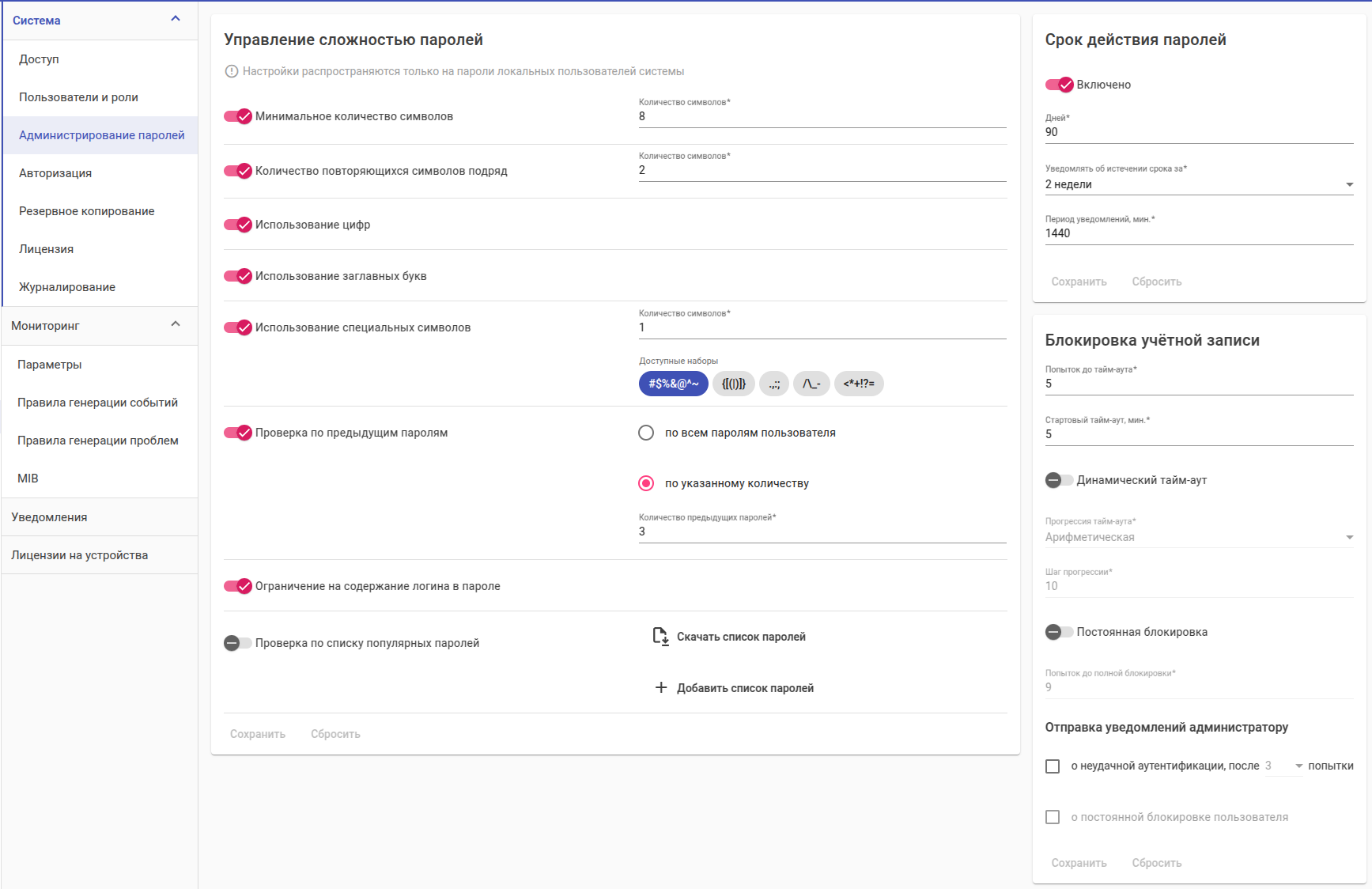The image size is (1372, 889).
Task: Open the expiry notification period dropdown
Action: 1199,184
